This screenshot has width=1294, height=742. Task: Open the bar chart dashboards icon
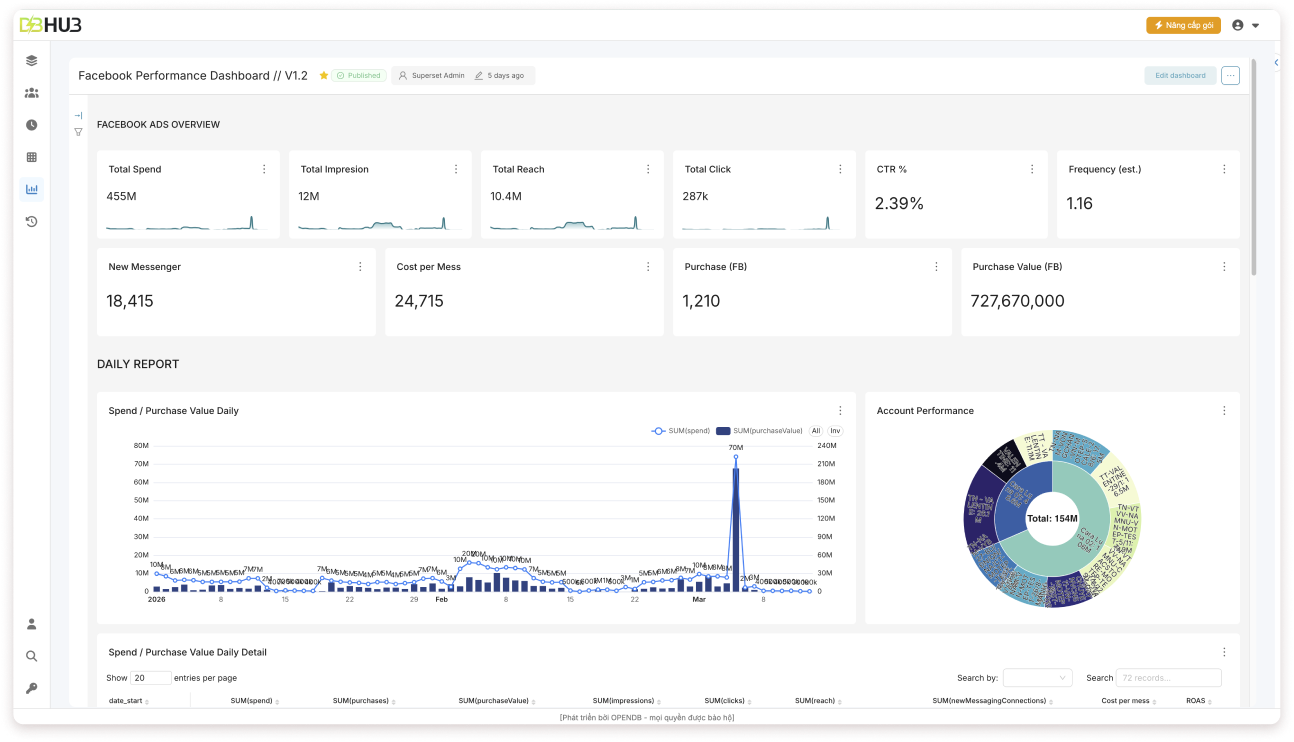coord(31,189)
